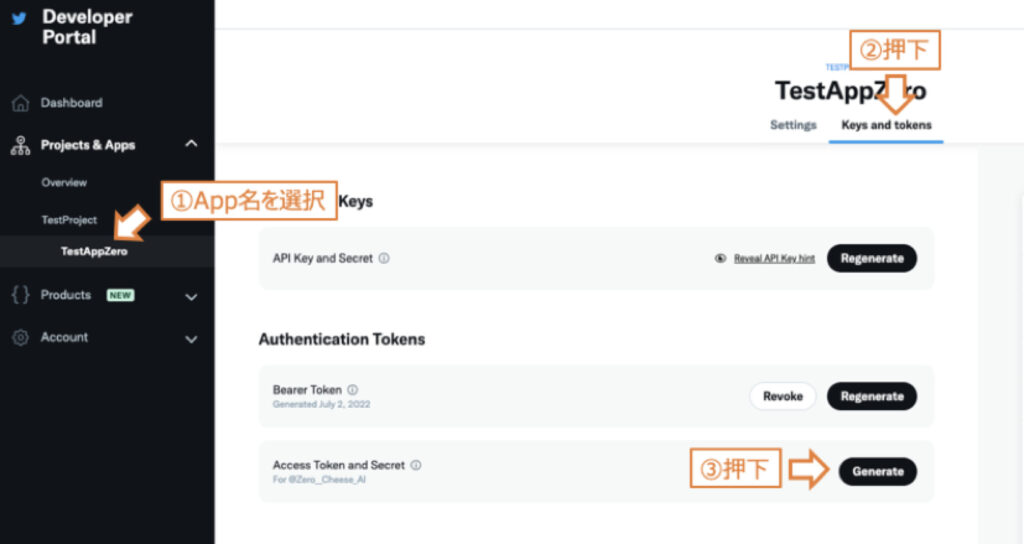Image resolution: width=1024 pixels, height=544 pixels.
Task: Select the TestAppZero app in sidebar
Action: 94,251
